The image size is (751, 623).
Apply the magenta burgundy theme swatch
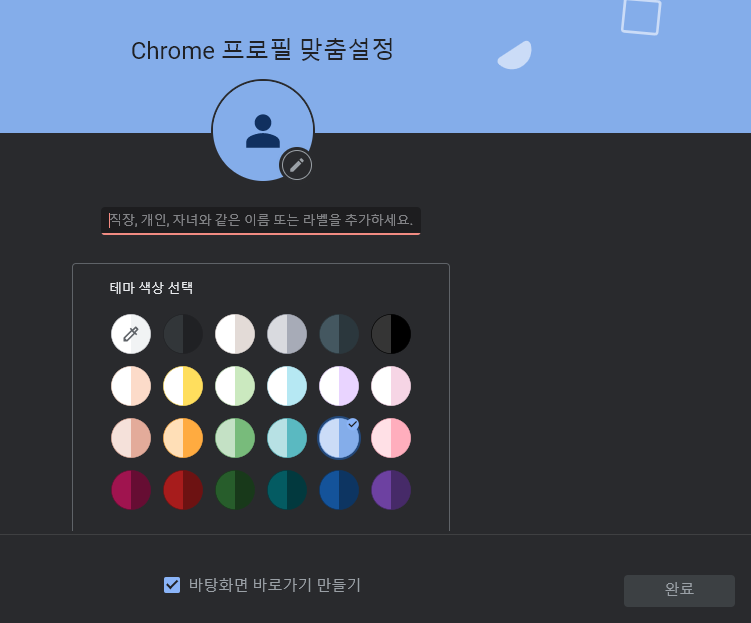click(131, 490)
